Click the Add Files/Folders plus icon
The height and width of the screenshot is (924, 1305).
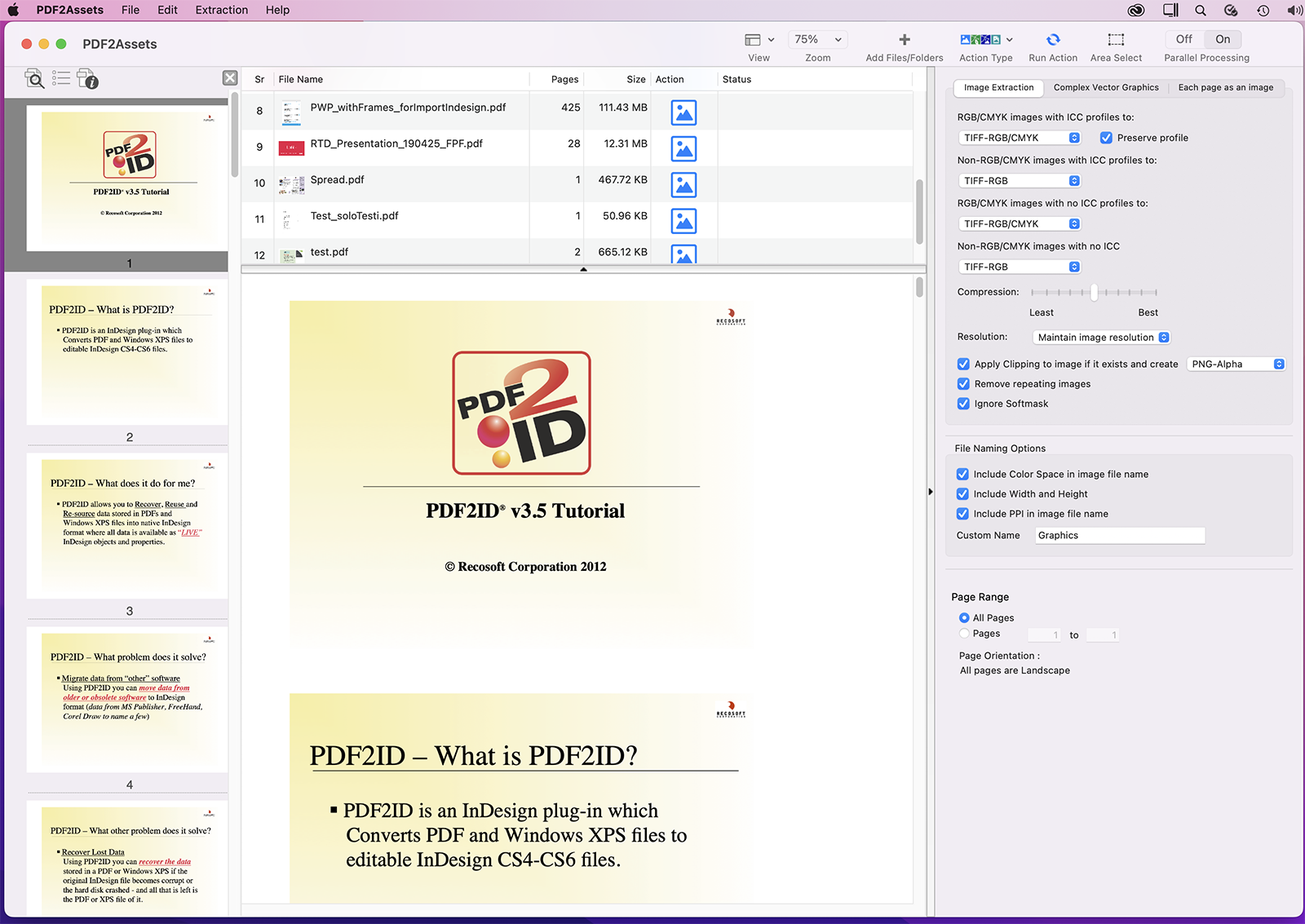click(x=904, y=39)
